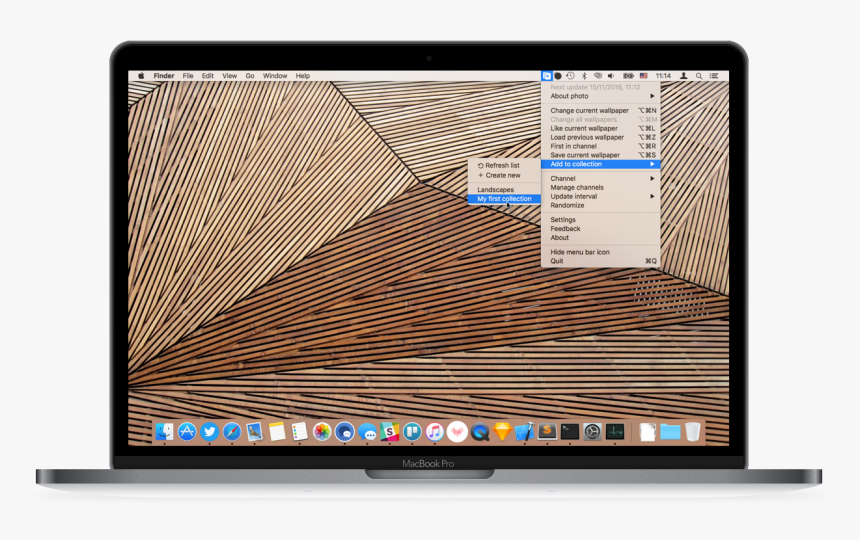
Task: Open the View menu
Action: point(229,76)
